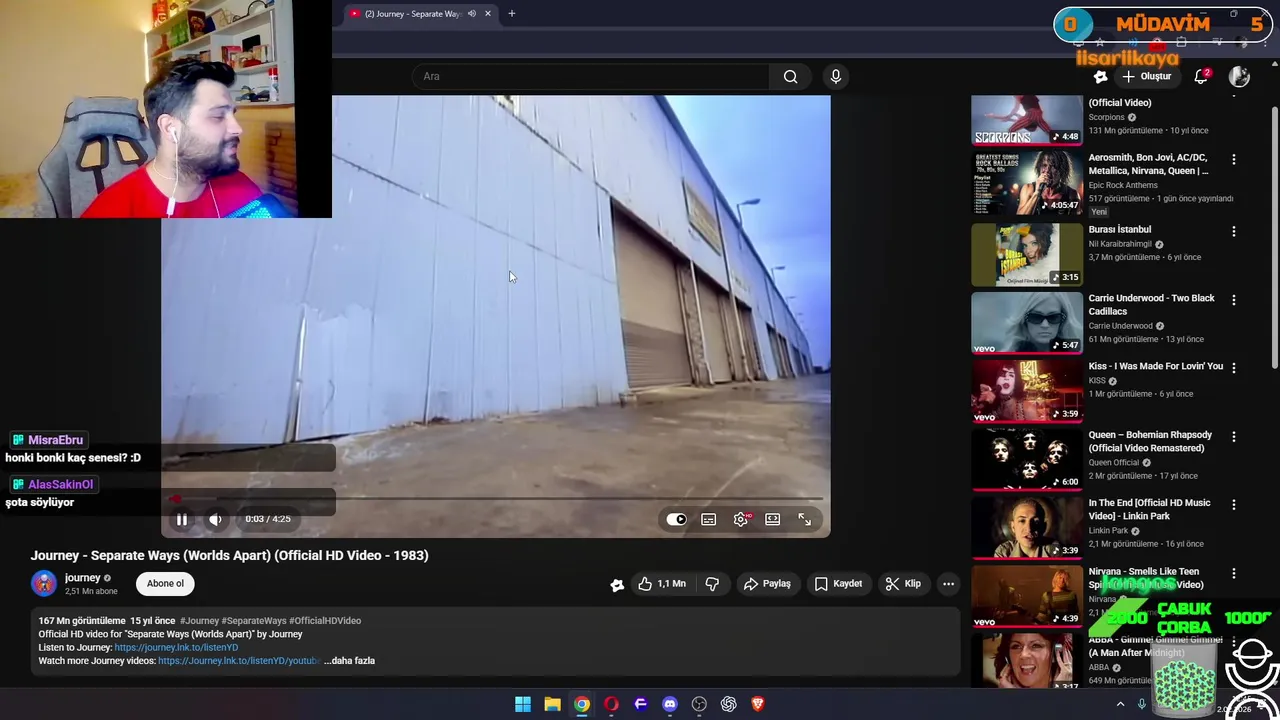Click the Paylaş share button
Image resolution: width=1280 pixels, height=720 pixels.
[x=767, y=584]
